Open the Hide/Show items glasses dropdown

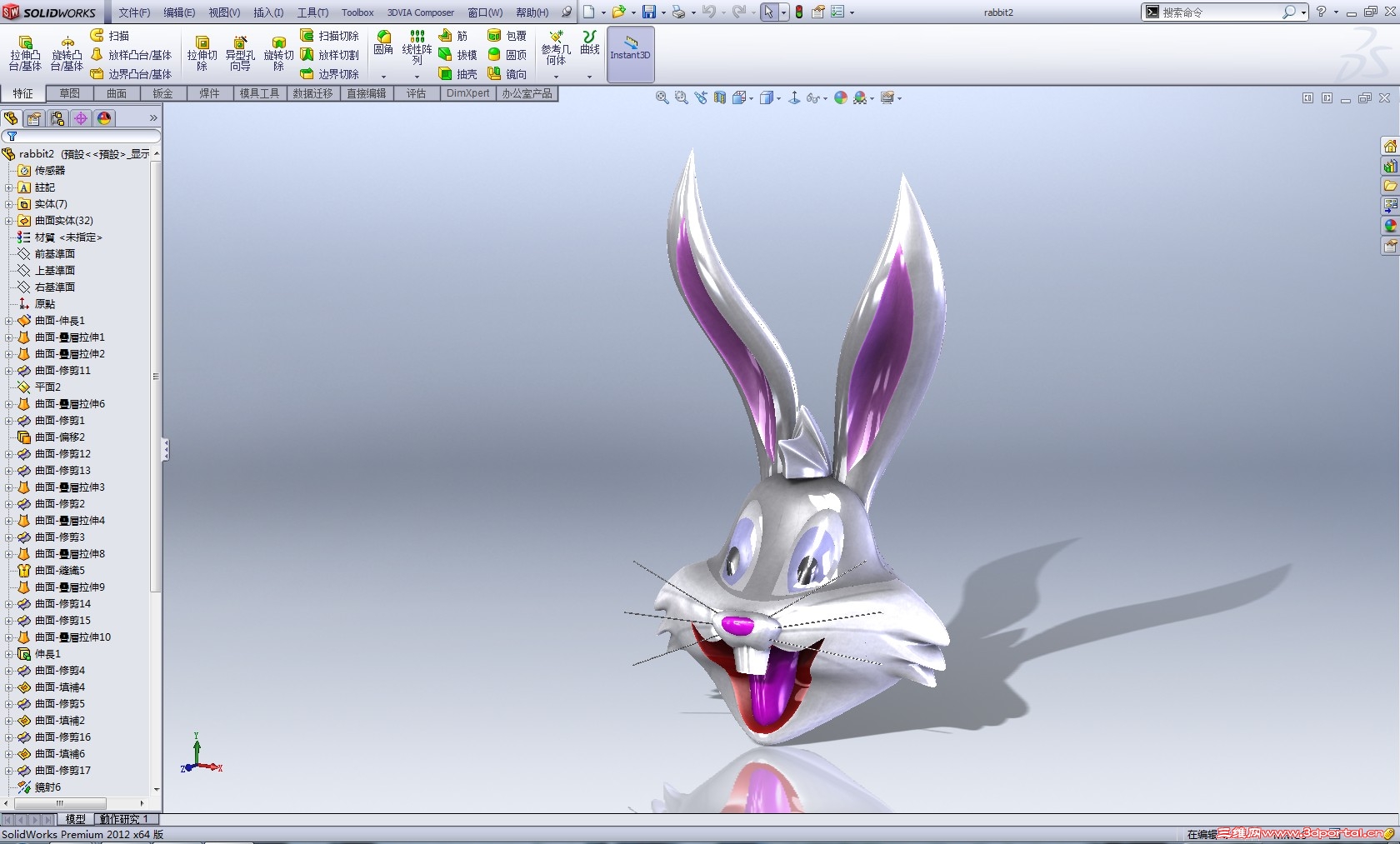[x=825, y=98]
